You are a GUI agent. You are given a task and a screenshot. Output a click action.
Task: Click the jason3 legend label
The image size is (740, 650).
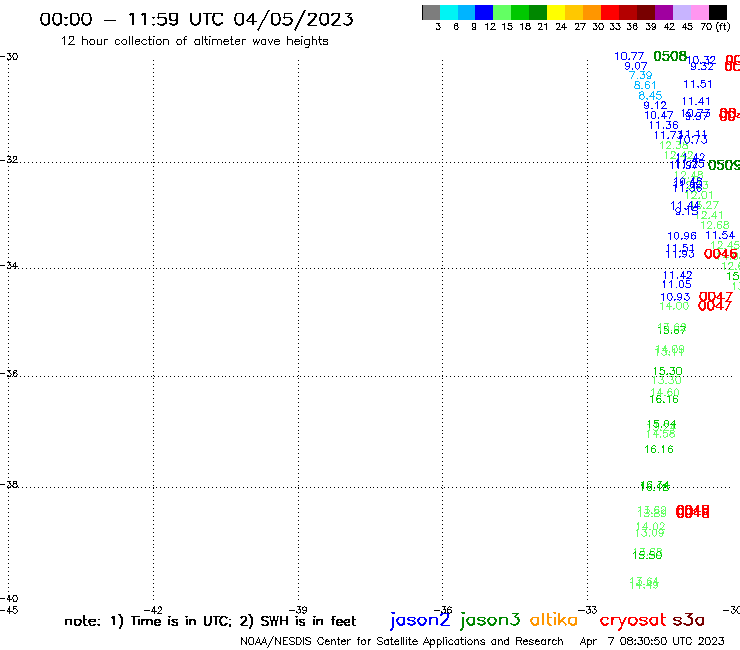(x=490, y=620)
